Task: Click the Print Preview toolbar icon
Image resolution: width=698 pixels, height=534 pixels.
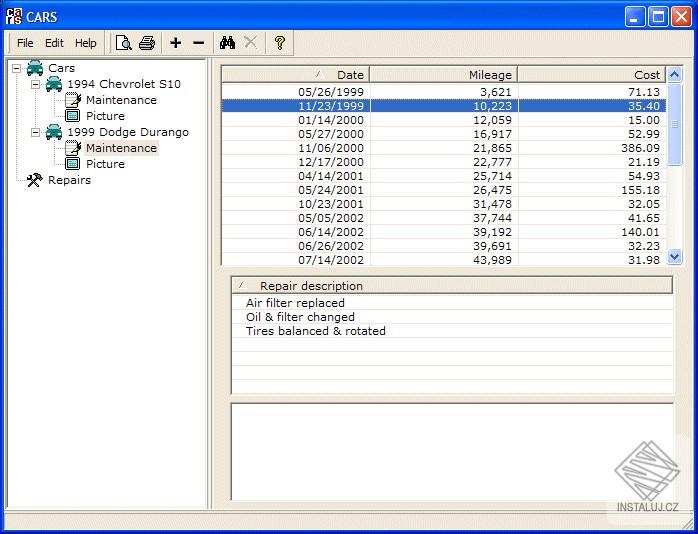Action: pos(123,43)
